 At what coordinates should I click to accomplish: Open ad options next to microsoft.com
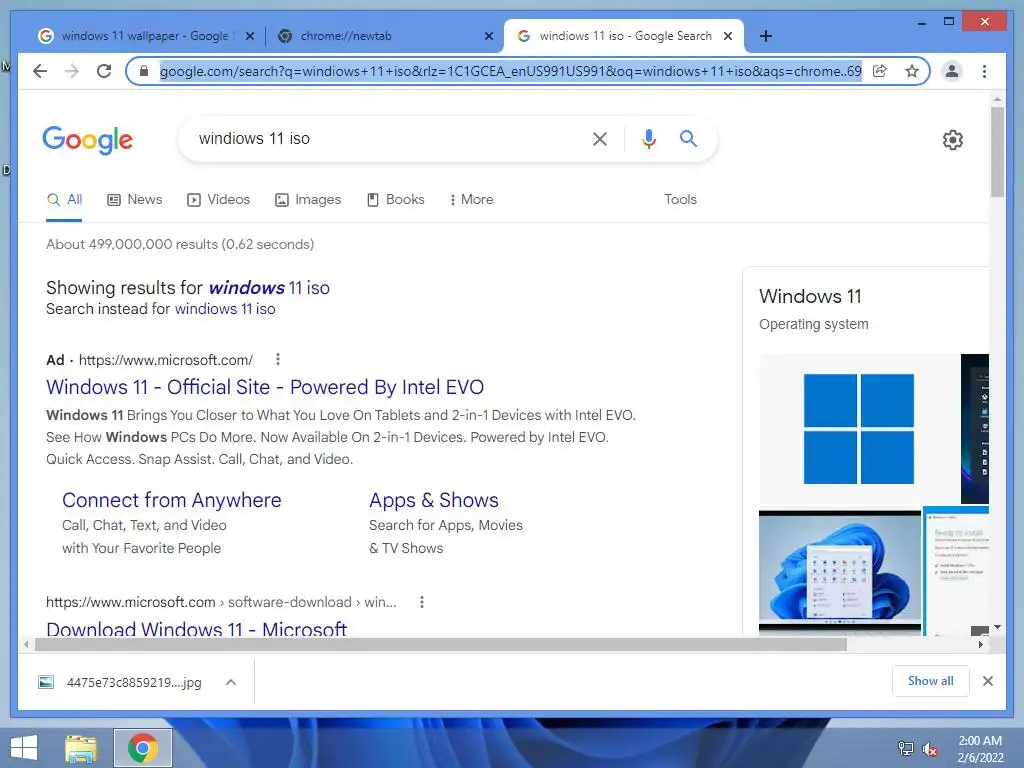coord(278,359)
